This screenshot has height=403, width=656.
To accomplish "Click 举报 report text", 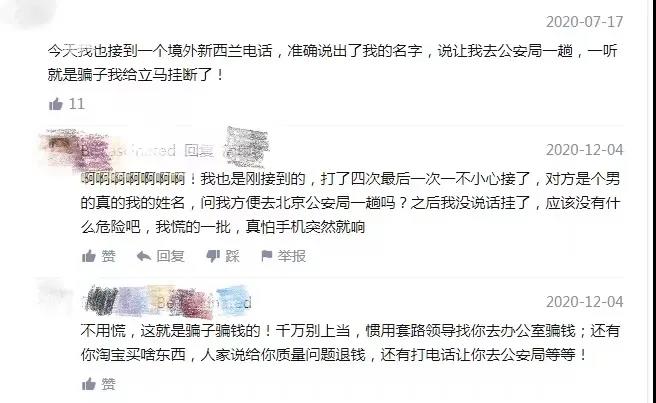I will tap(292, 256).
